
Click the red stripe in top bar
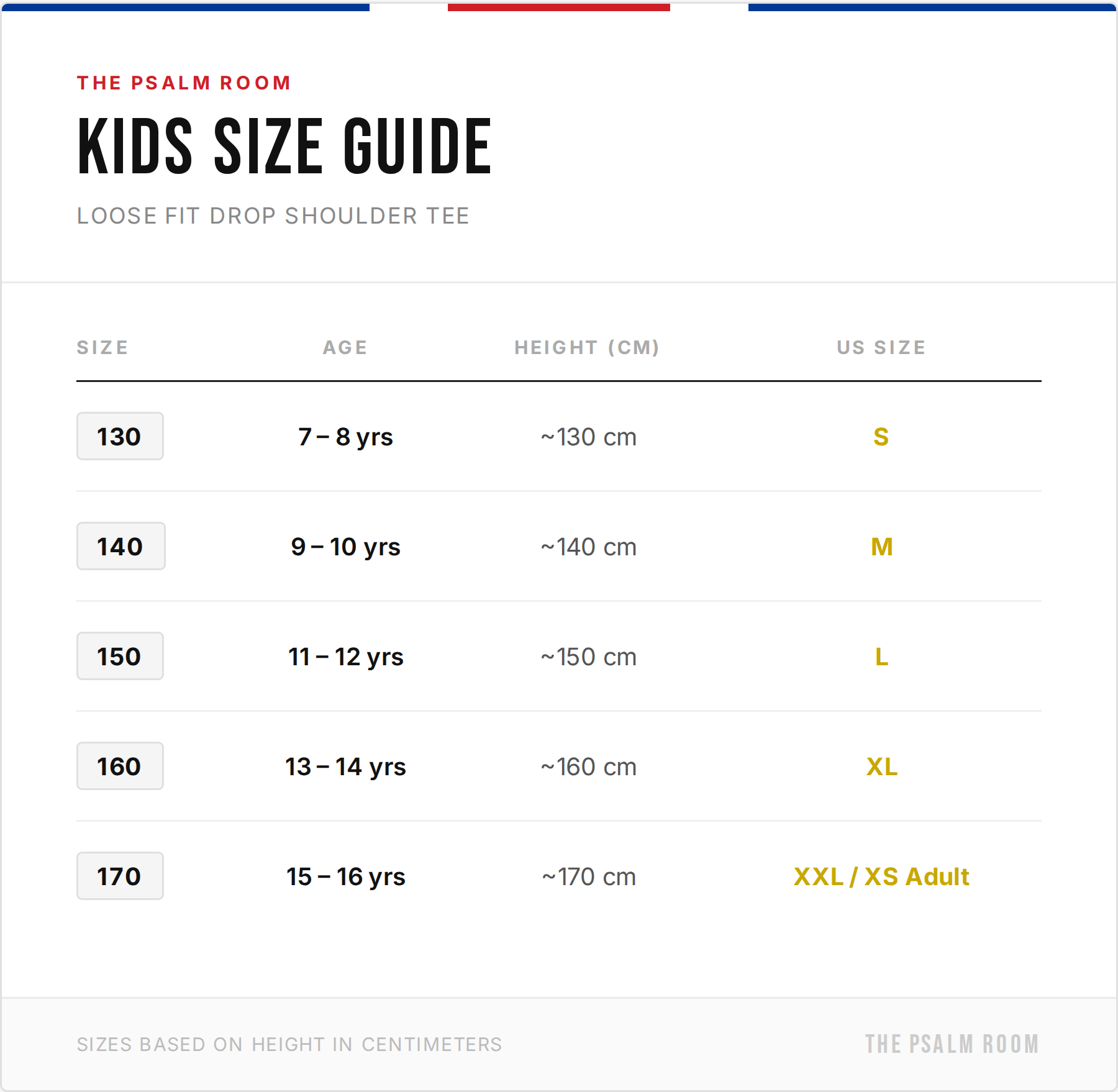coord(559,7)
